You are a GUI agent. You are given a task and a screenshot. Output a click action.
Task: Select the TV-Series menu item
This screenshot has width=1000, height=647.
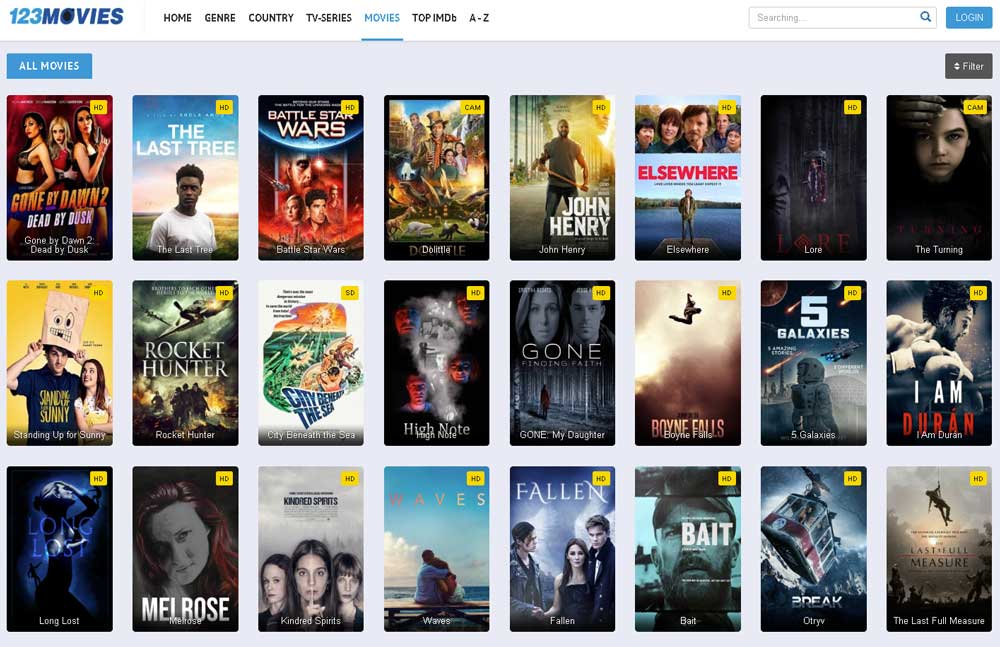point(328,18)
